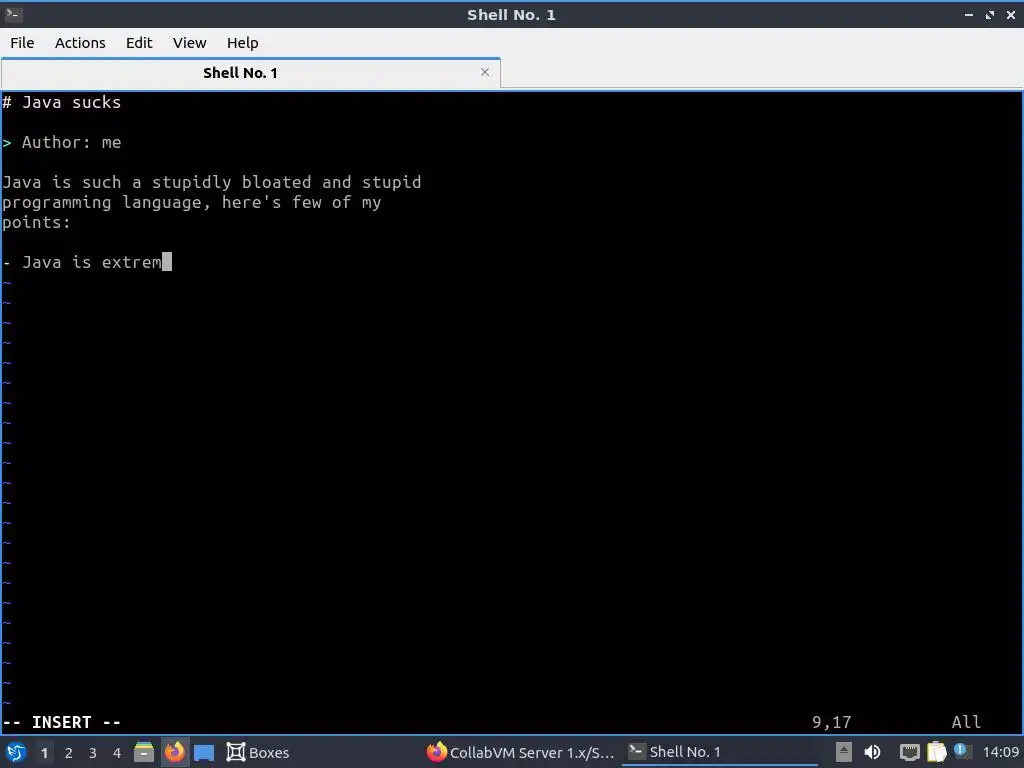Switch to the CollabVM Server Firefox window
The image size is (1024, 768).
pyautogui.click(x=520, y=752)
